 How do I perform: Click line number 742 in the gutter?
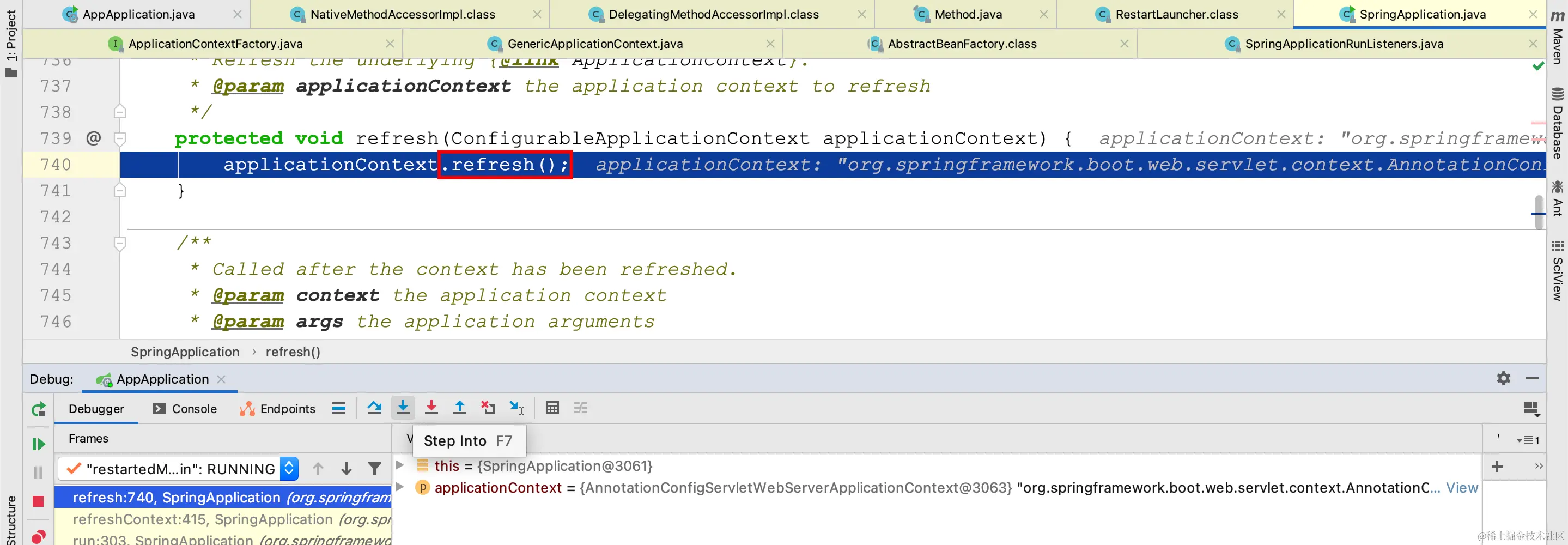coord(56,217)
